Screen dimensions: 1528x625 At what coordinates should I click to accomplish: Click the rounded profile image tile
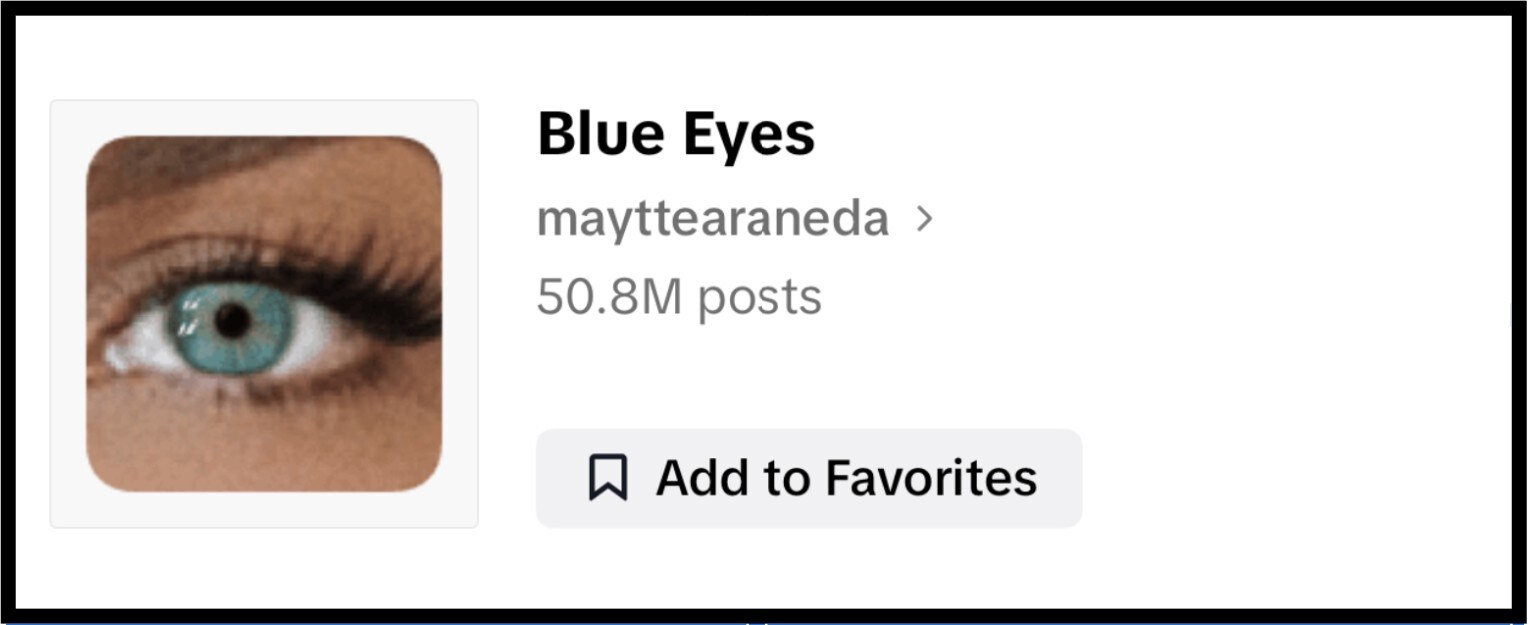[x=264, y=311]
